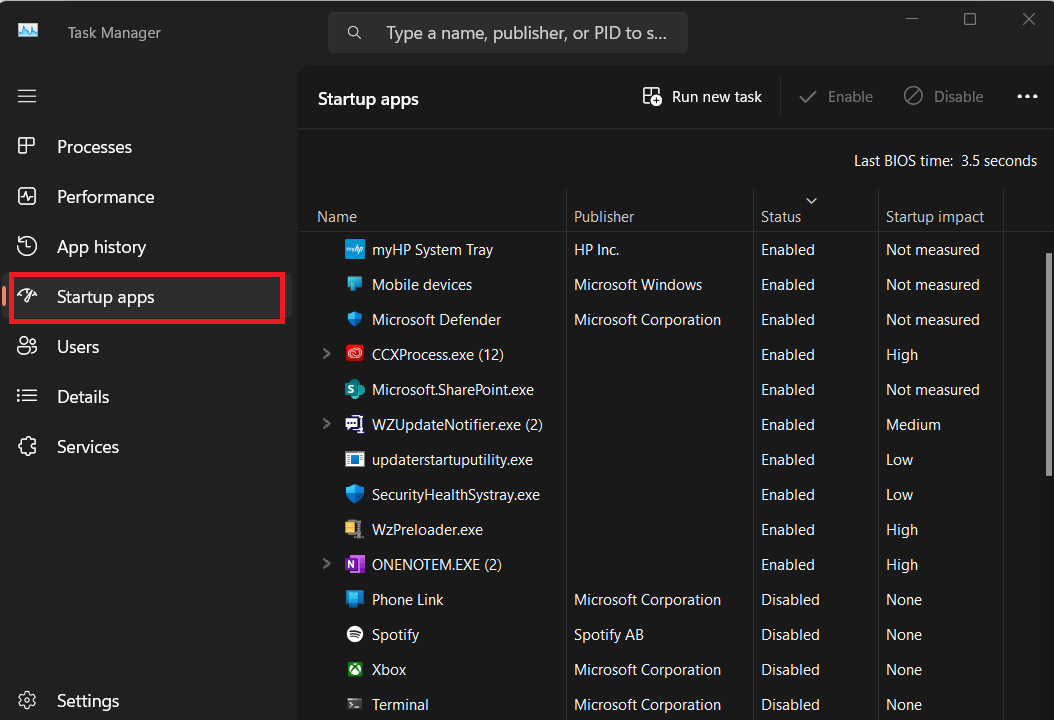This screenshot has height=720, width=1054.
Task: Click the ONENOTEM.EXE OneNote icon
Action: click(354, 564)
